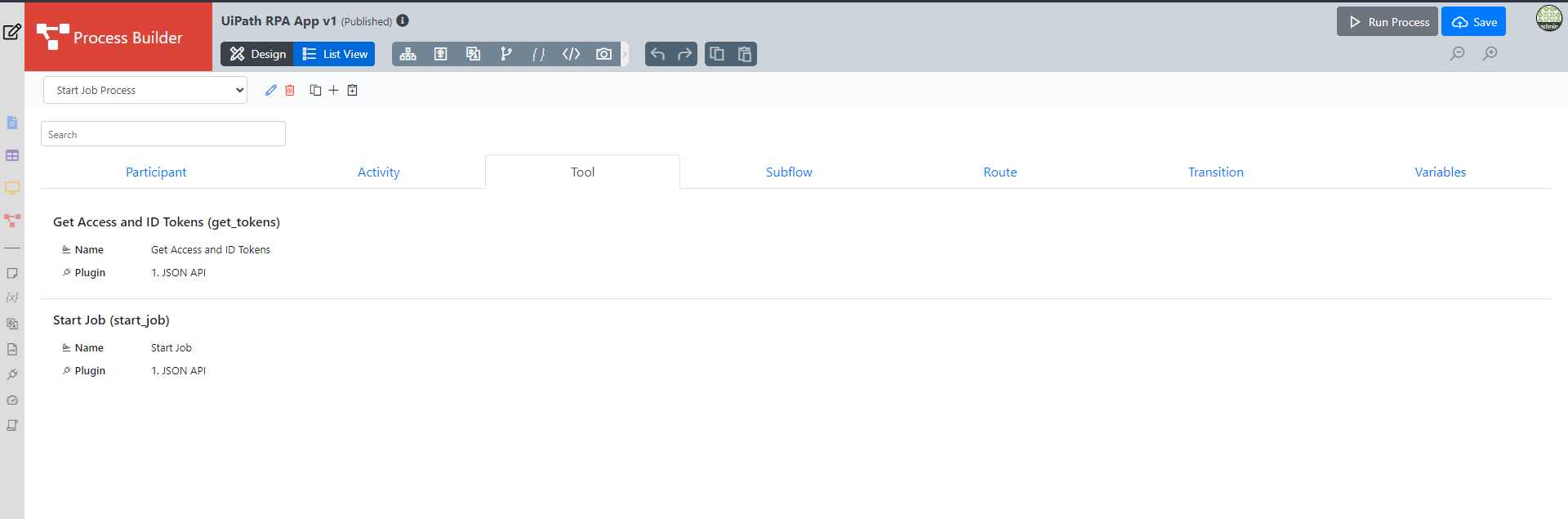The height and width of the screenshot is (519, 1568).
Task: Click the quick edit pencil icon at top-left
Action: pyautogui.click(x=12, y=32)
